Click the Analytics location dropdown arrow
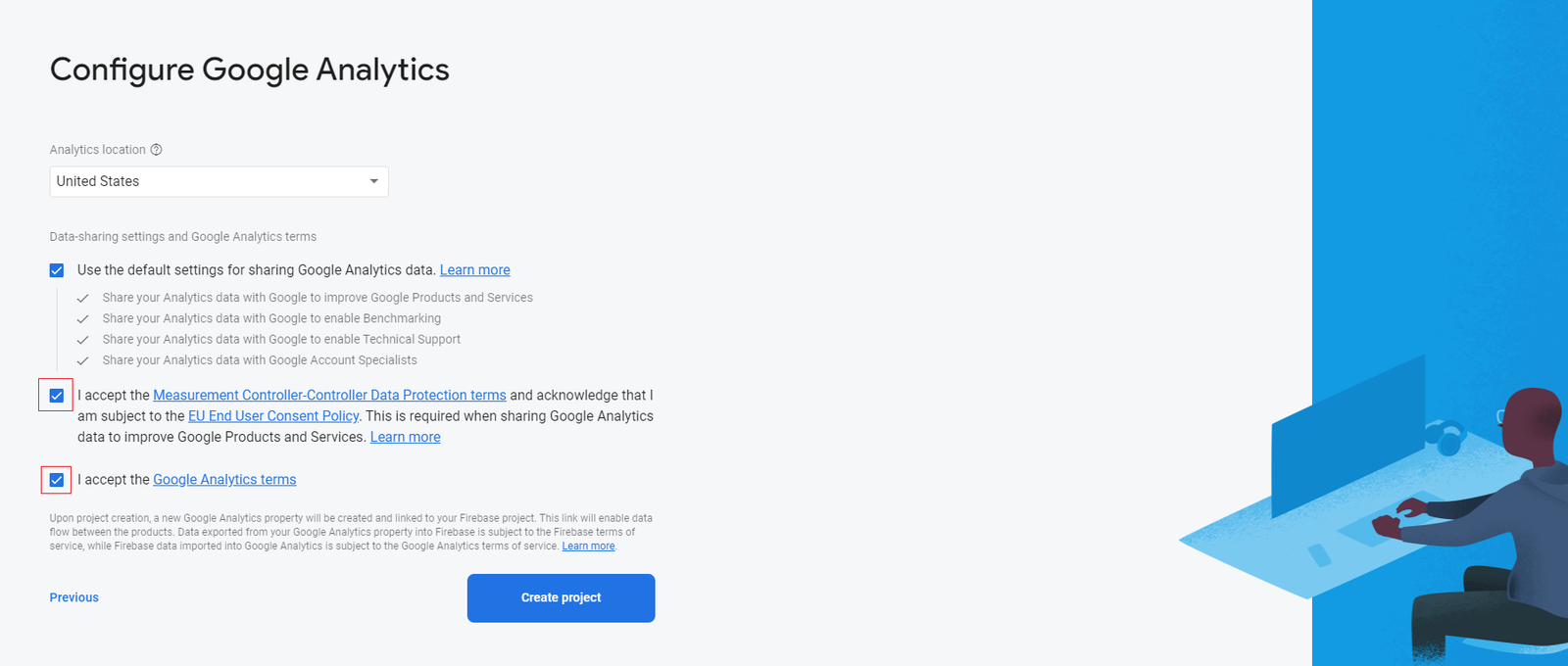The width and height of the screenshot is (1568, 666). click(373, 181)
